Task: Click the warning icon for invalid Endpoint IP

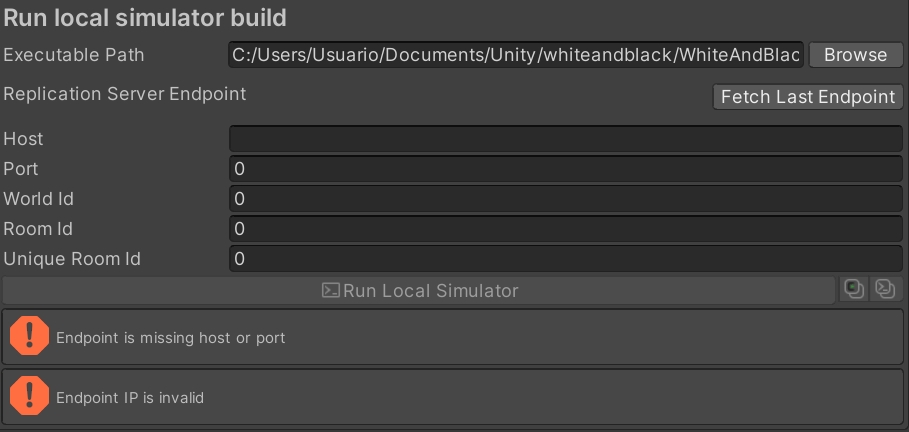Action: click(x=29, y=397)
